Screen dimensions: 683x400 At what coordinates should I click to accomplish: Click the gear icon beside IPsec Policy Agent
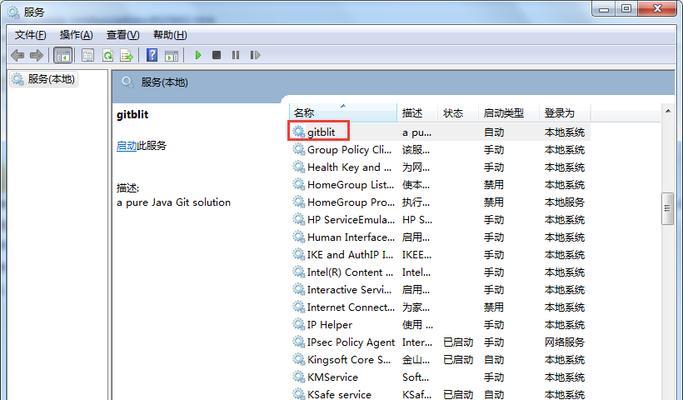pos(299,342)
